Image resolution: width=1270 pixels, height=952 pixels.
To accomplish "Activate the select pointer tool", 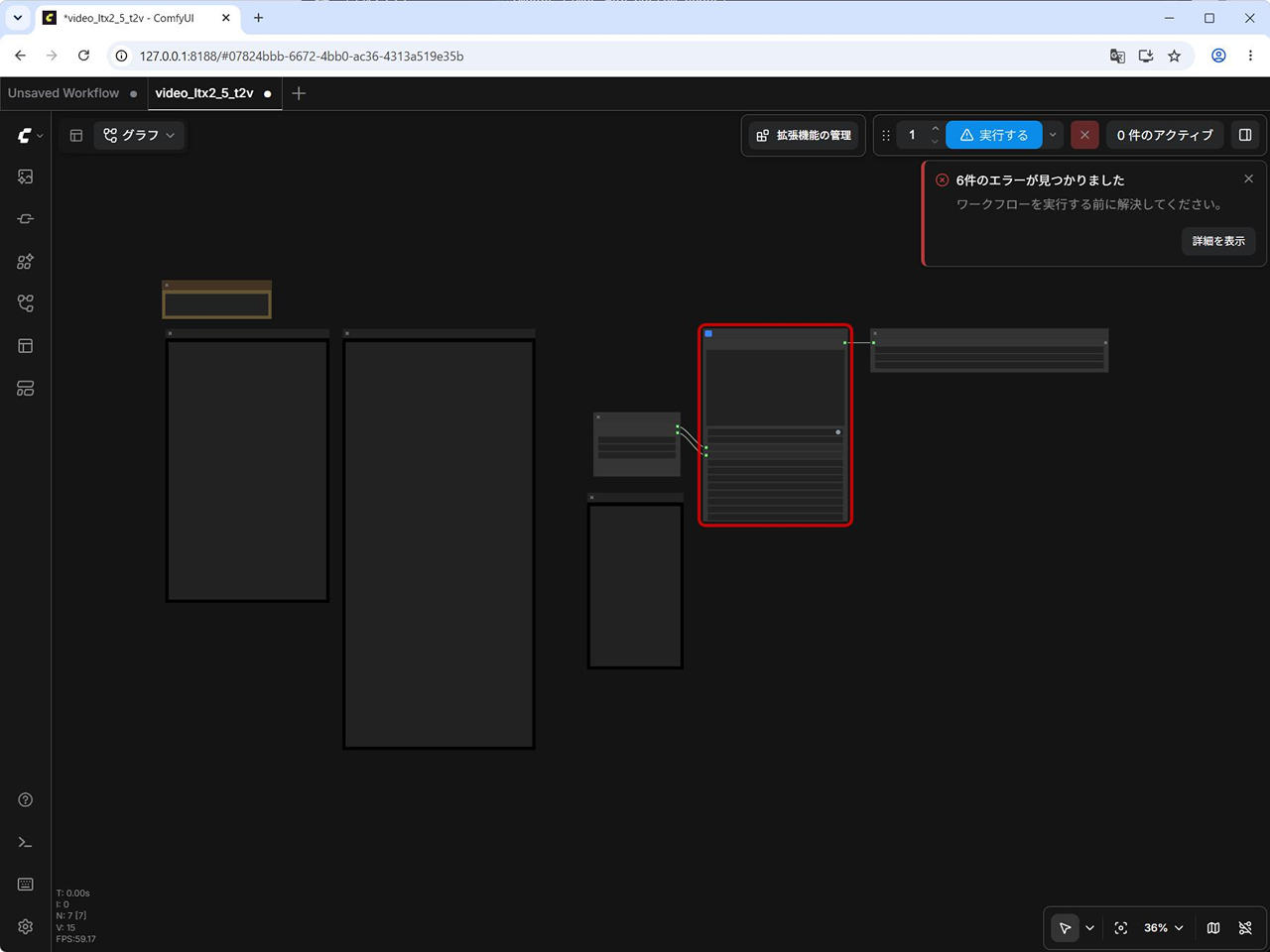I will pyautogui.click(x=1065, y=928).
